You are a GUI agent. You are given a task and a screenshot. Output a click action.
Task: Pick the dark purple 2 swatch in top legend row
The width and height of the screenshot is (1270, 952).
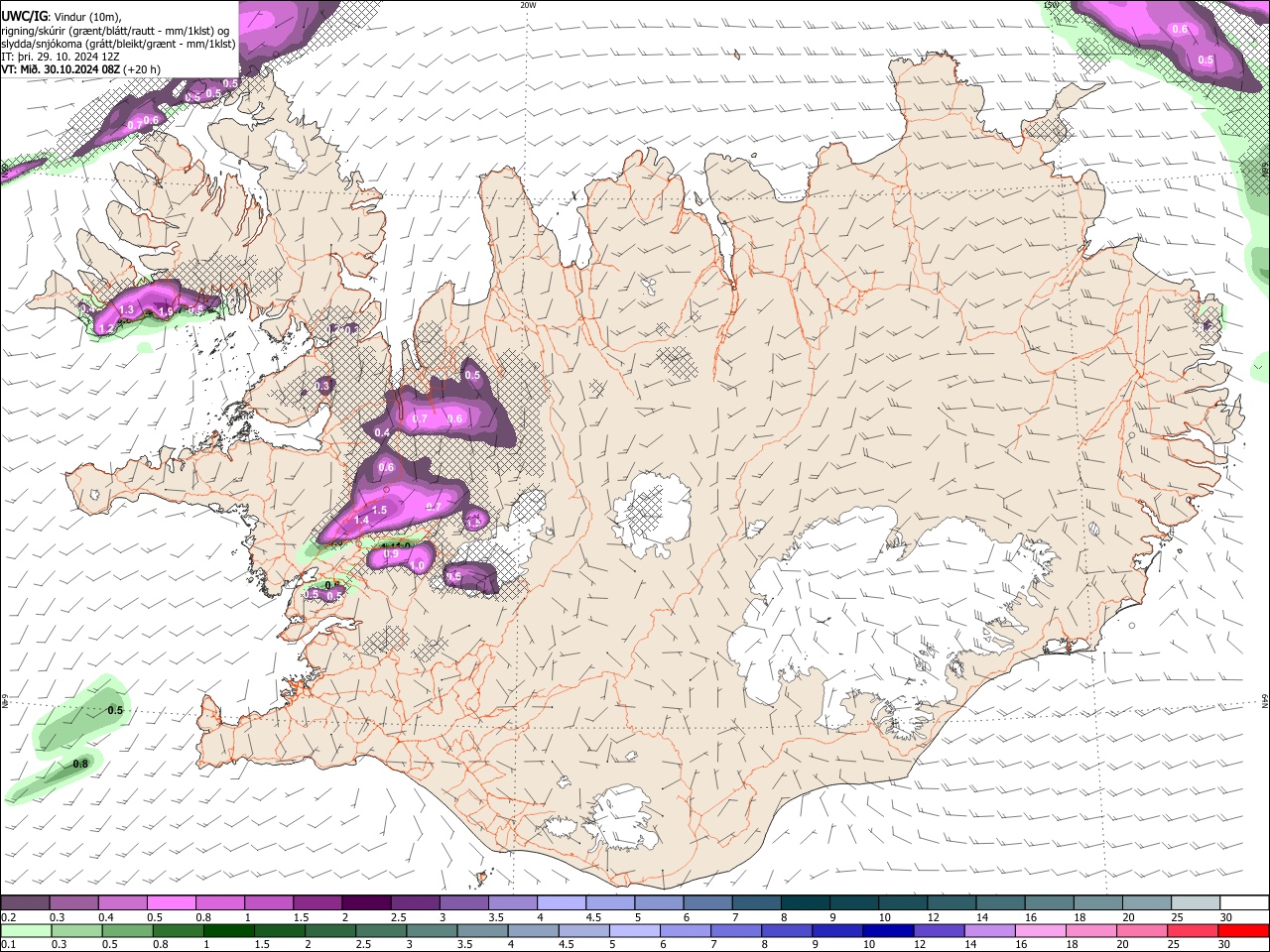coord(366,903)
